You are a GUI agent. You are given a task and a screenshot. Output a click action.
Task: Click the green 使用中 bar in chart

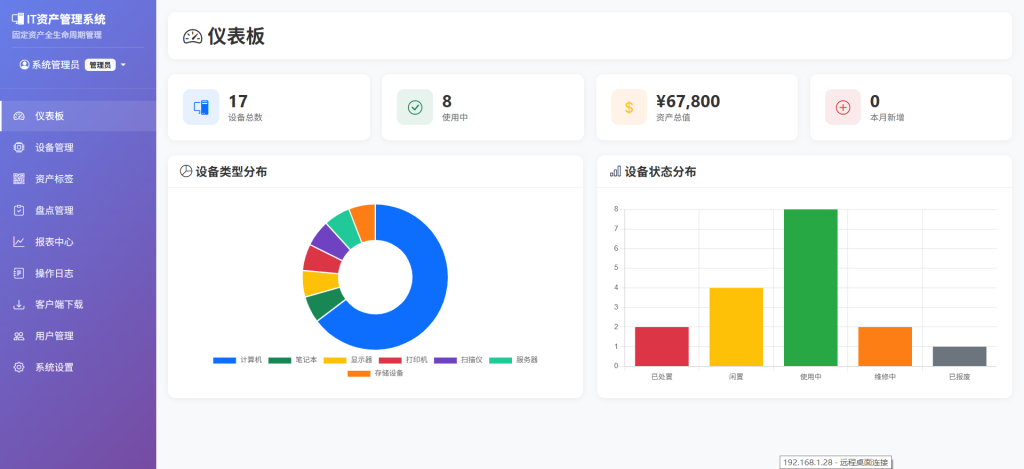[810, 287]
